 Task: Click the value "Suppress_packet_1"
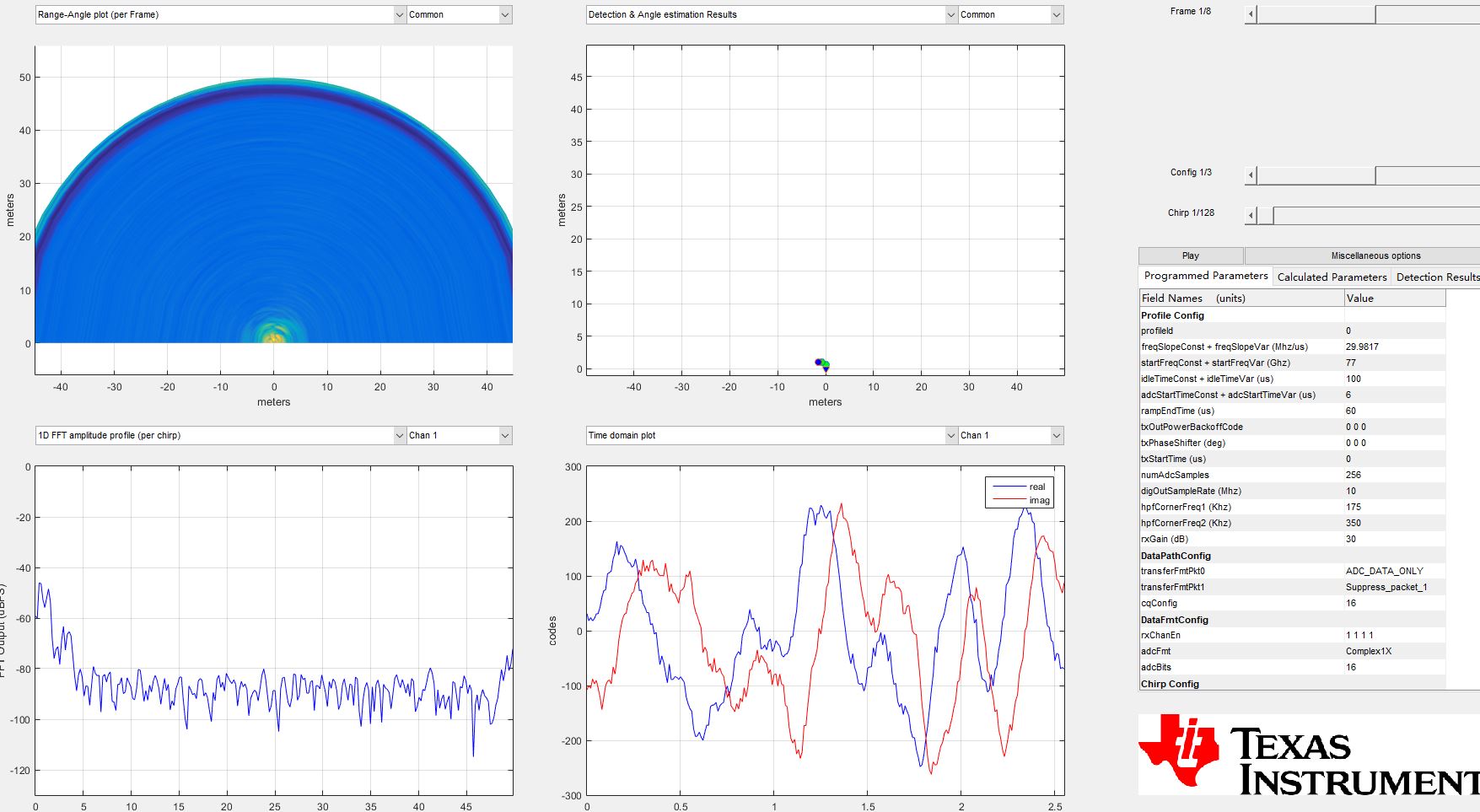[1386, 587]
